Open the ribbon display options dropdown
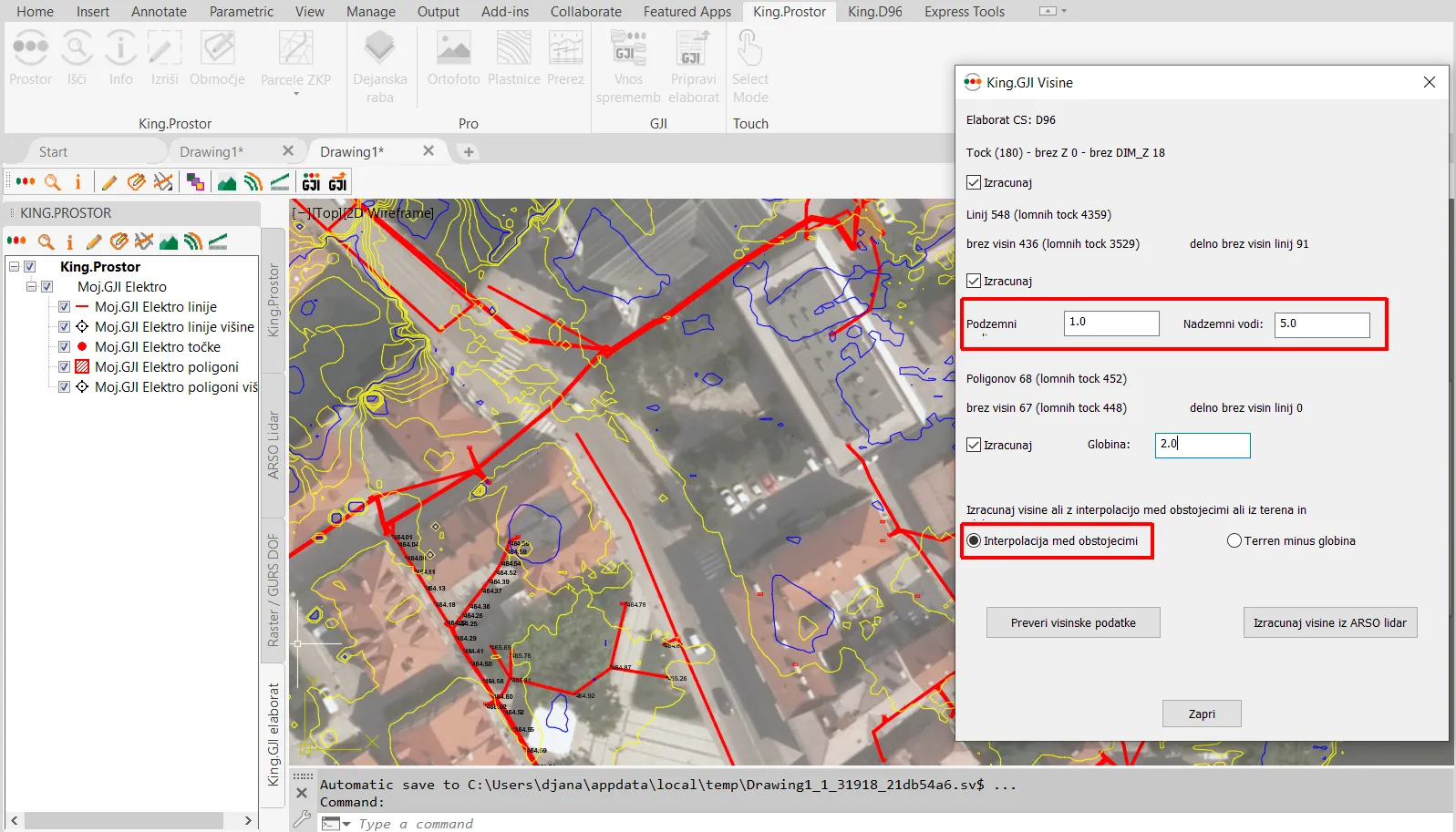Image resolution: width=1456 pixels, height=832 pixels. [x=1052, y=12]
